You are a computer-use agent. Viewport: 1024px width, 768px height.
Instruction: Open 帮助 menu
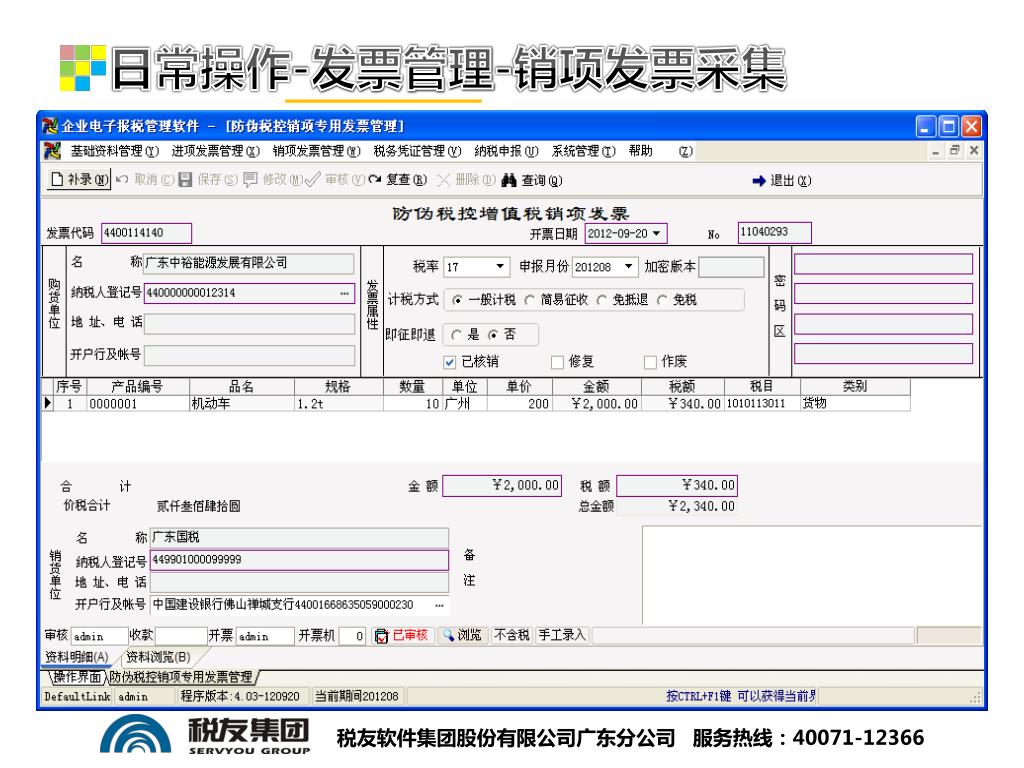click(x=641, y=151)
